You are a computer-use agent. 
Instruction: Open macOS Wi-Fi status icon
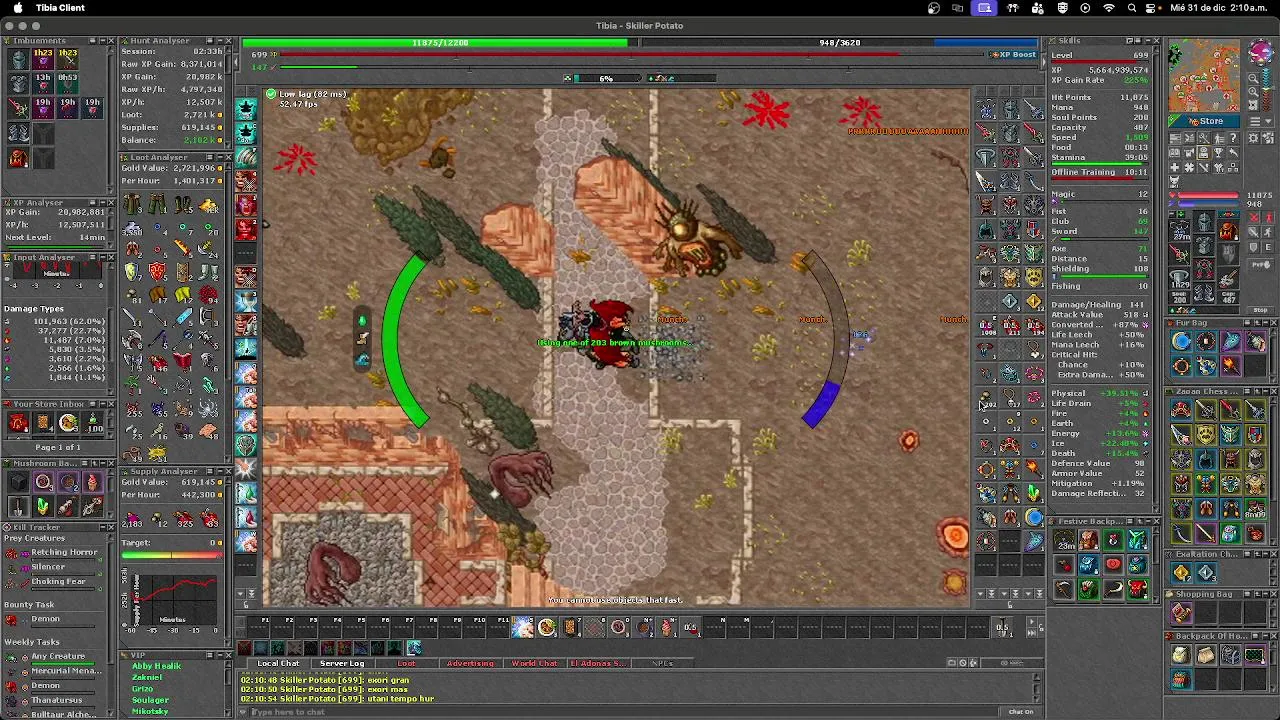[x=1109, y=8]
